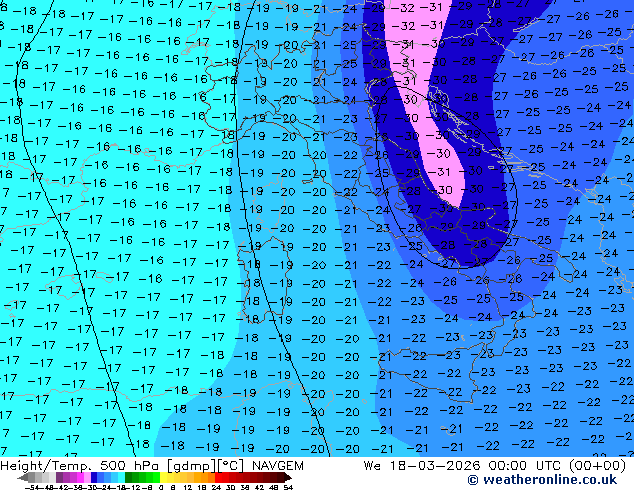Click the right arrow tip of color legend

click(x=290, y=478)
